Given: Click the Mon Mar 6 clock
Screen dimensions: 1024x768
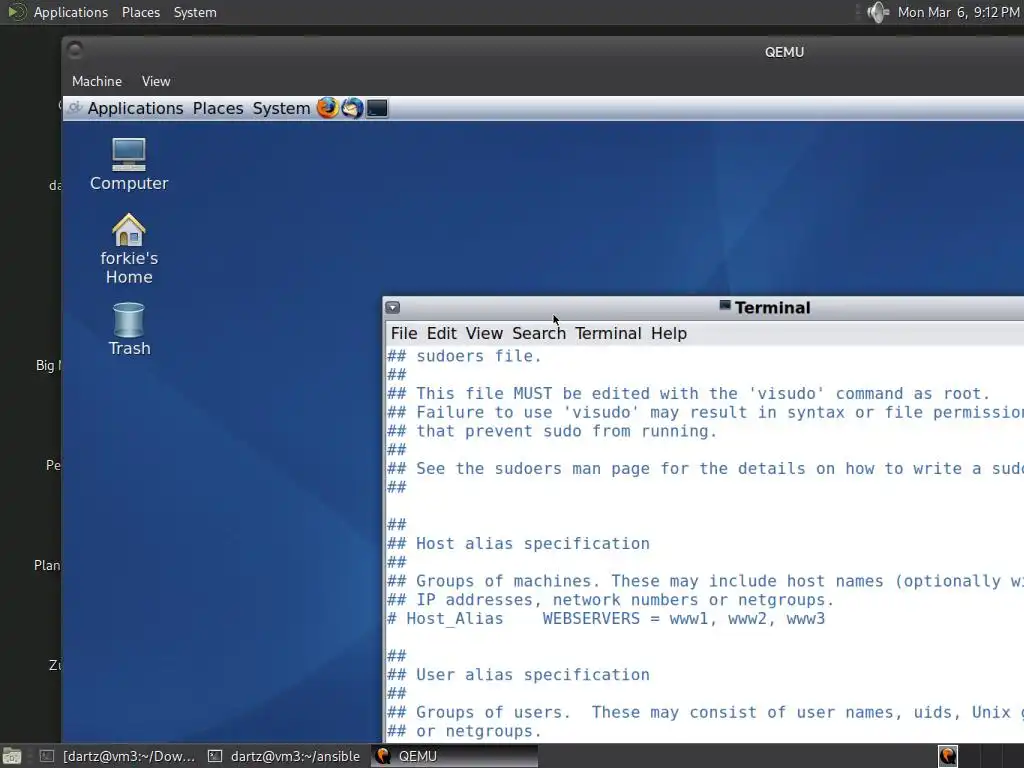Looking at the screenshot, I should (958, 12).
